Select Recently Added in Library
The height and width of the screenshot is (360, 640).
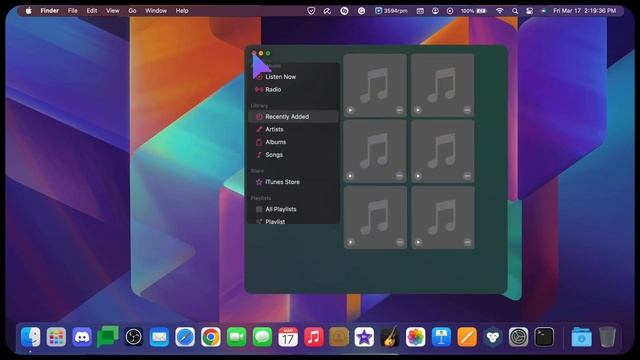293,117
